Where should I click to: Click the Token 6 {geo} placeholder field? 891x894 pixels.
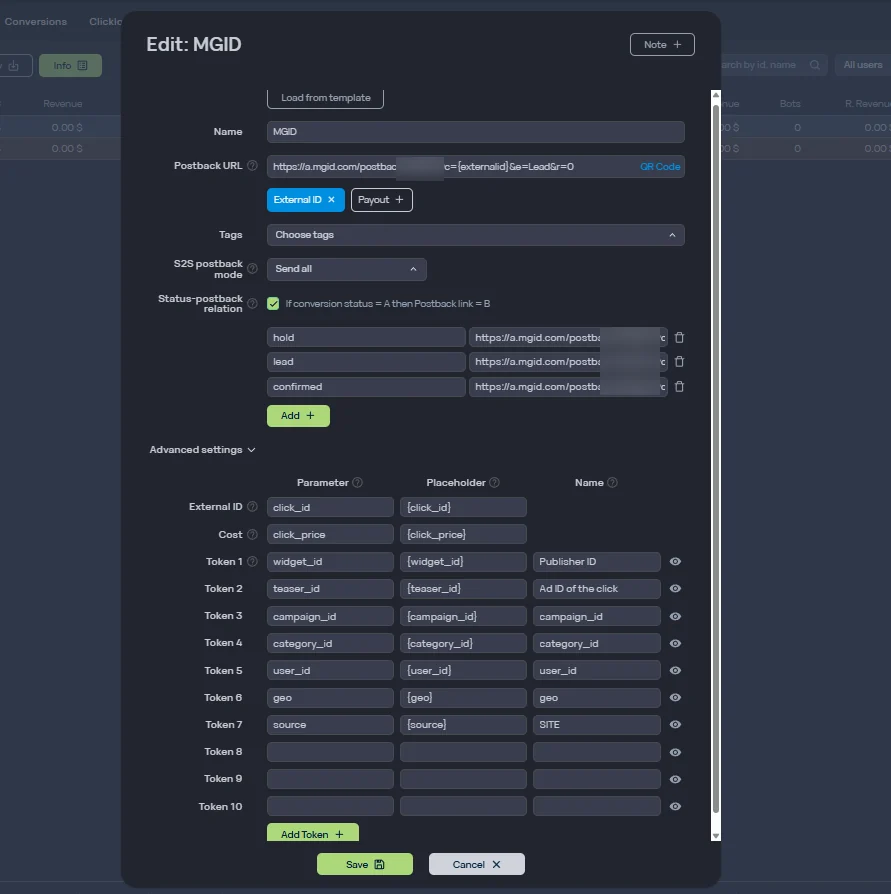pos(463,697)
